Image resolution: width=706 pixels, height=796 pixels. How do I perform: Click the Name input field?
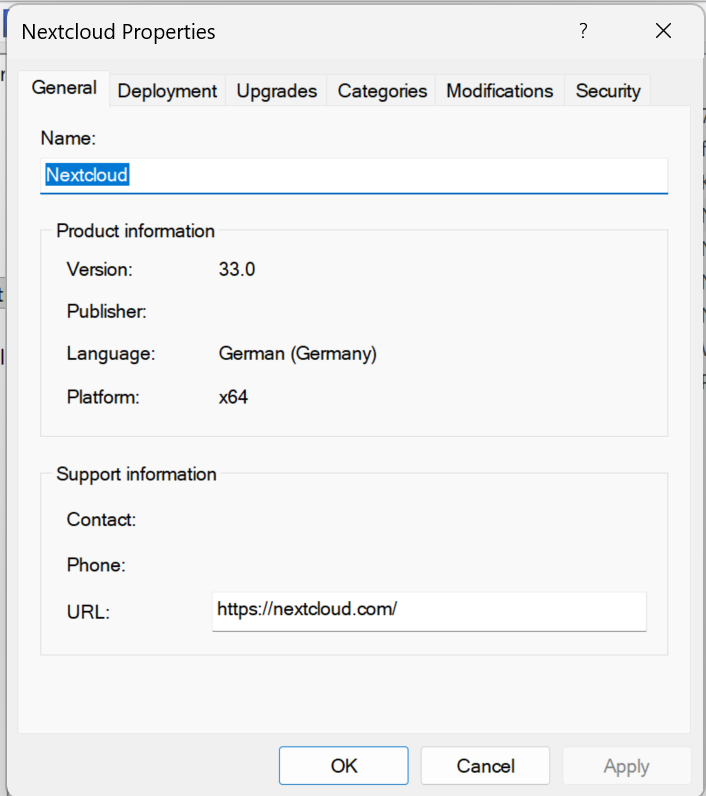click(x=354, y=175)
